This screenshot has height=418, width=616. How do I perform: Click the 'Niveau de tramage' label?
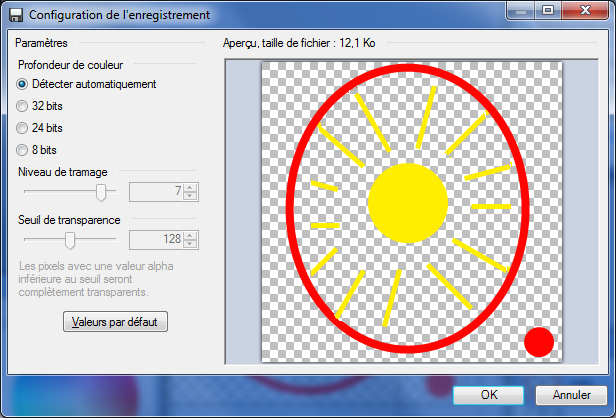pos(63,172)
